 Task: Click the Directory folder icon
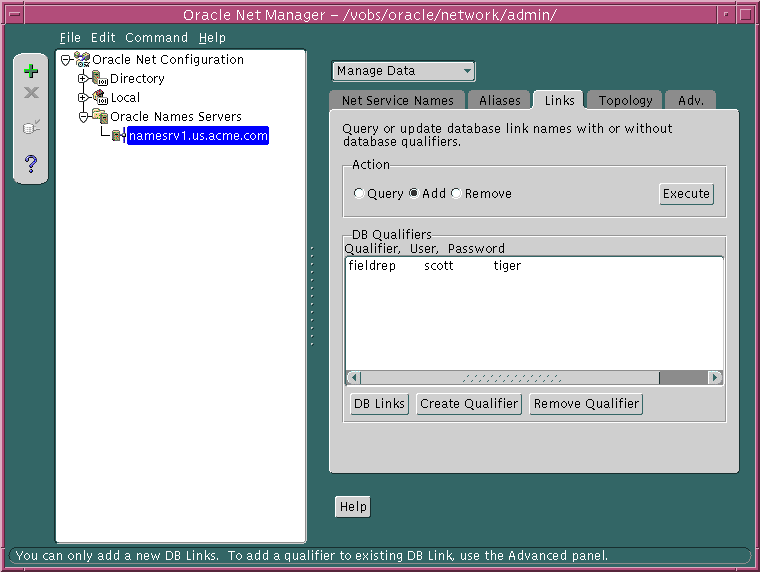[100, 78]
